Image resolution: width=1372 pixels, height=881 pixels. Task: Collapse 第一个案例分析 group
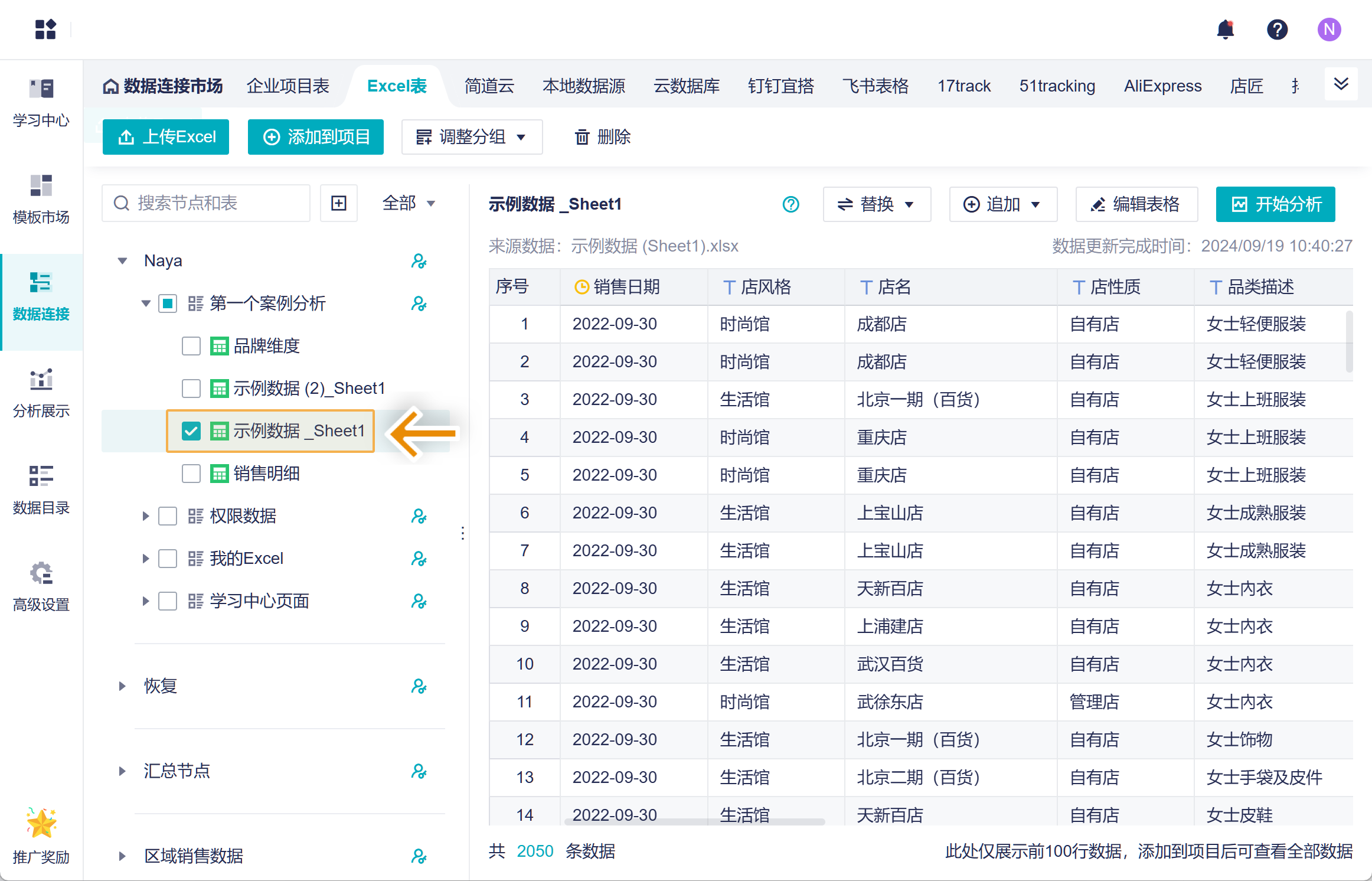[x=146, y=304]
